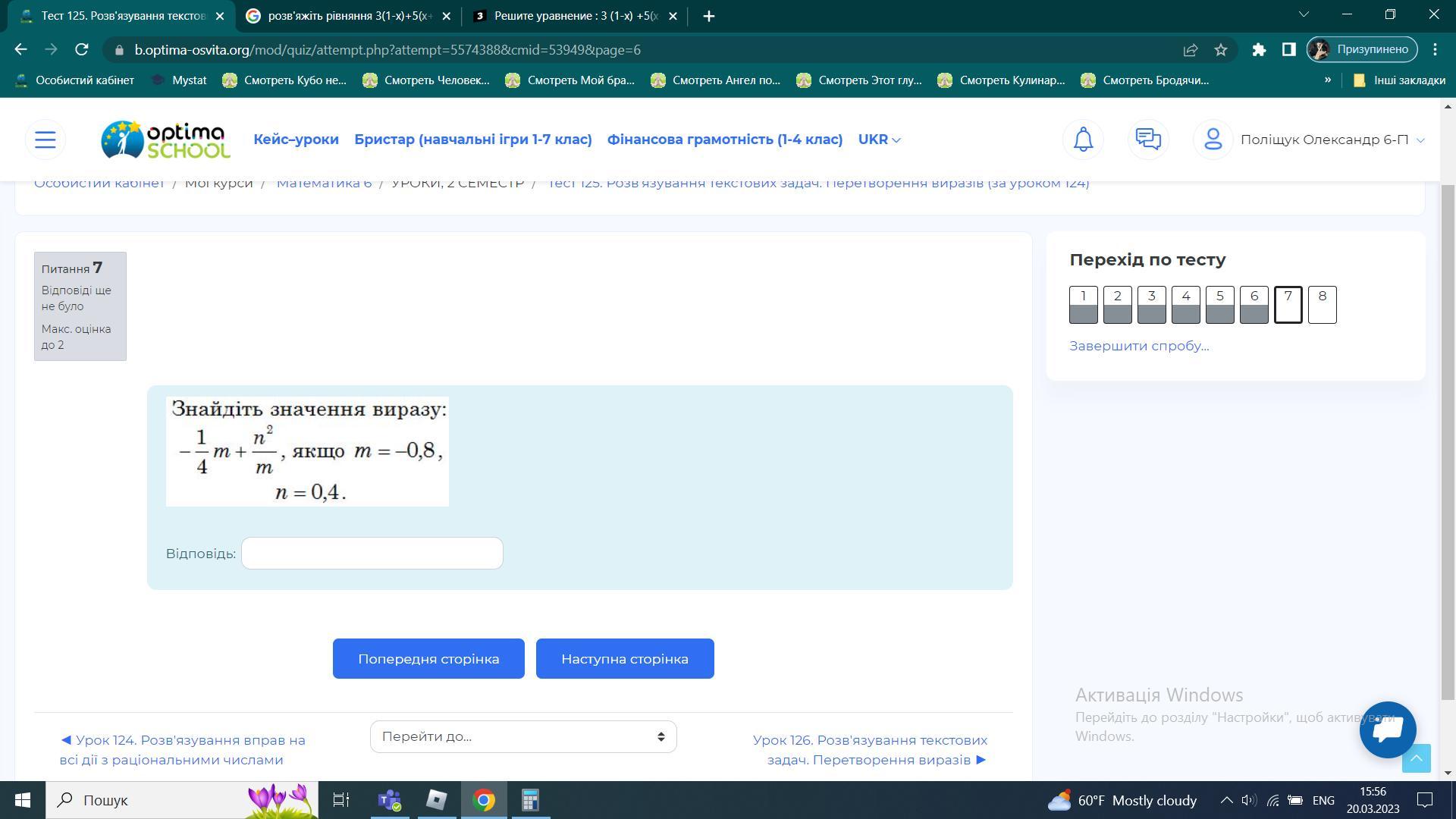Click the Завершити спробу link
This screenshot has width=1456, height=819.
(x=1139, y=346)
